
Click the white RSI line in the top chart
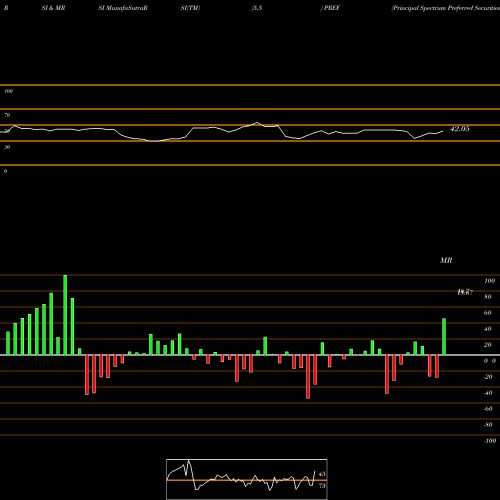point(222,131)
